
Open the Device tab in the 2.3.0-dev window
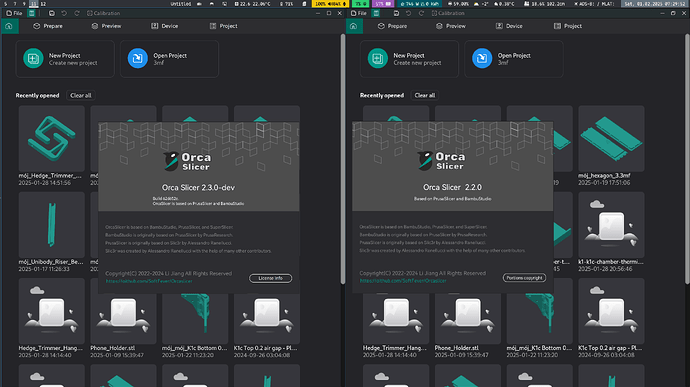(x=165, y=26)
